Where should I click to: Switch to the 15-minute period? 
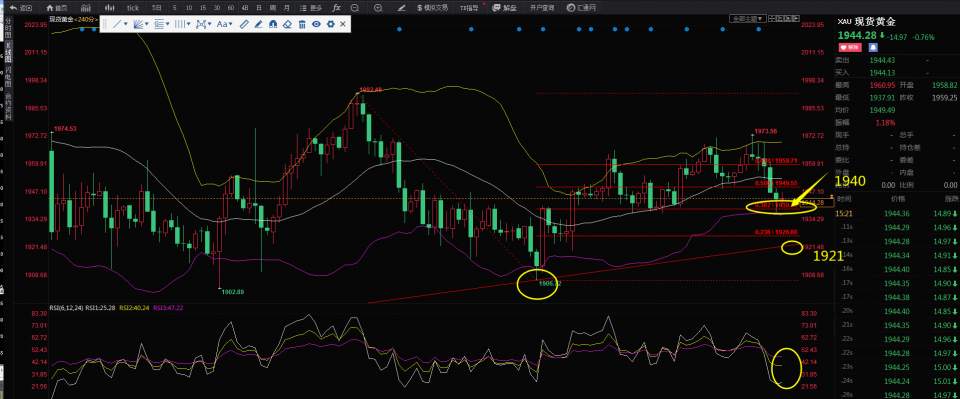point(203,8)
